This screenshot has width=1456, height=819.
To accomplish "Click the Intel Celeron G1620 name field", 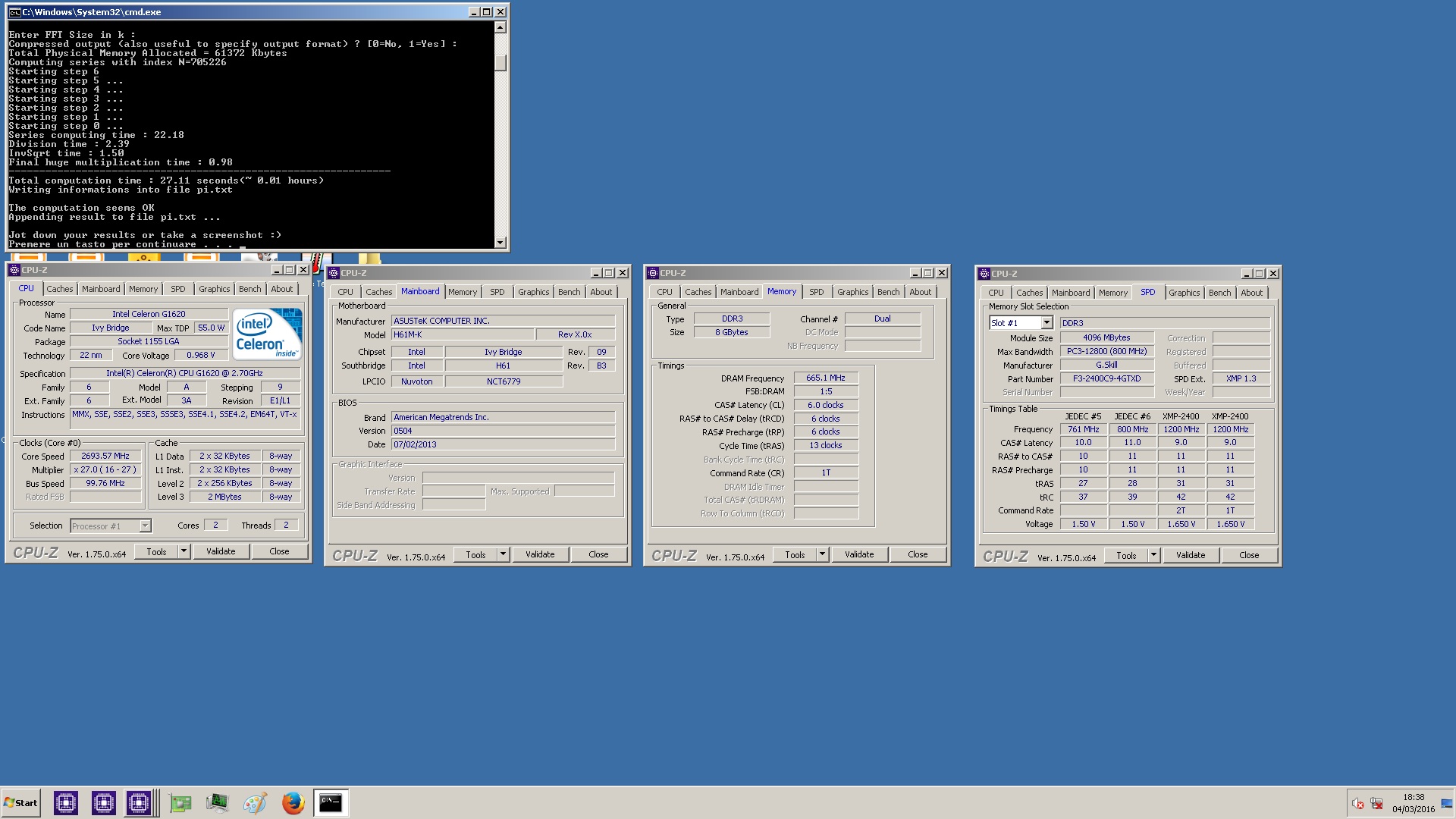I will [149, 314].
